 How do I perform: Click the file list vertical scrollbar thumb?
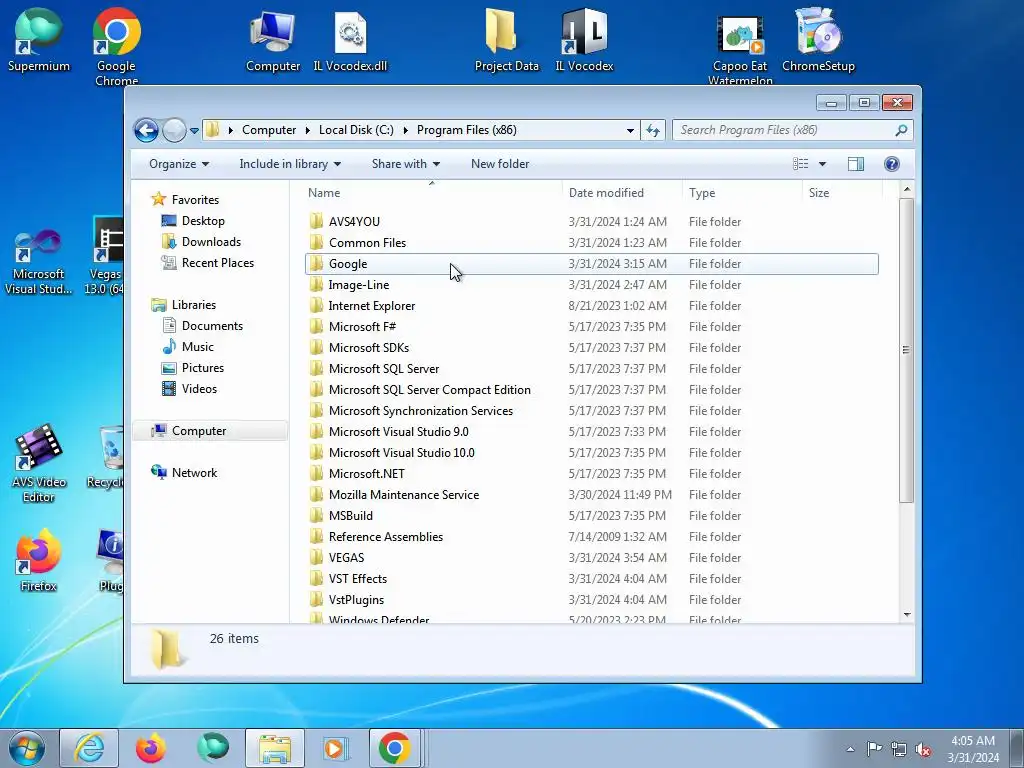click(x=906, y=350)
